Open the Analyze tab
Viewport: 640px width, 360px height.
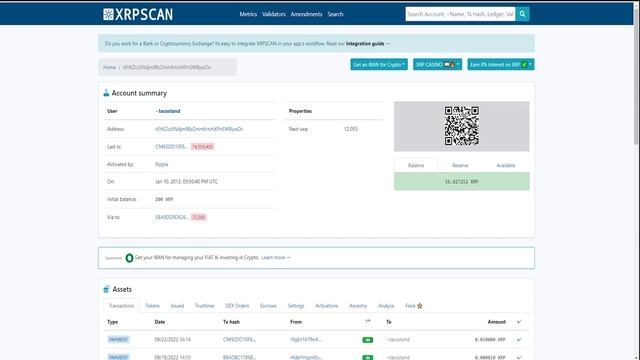pos(386,306)
